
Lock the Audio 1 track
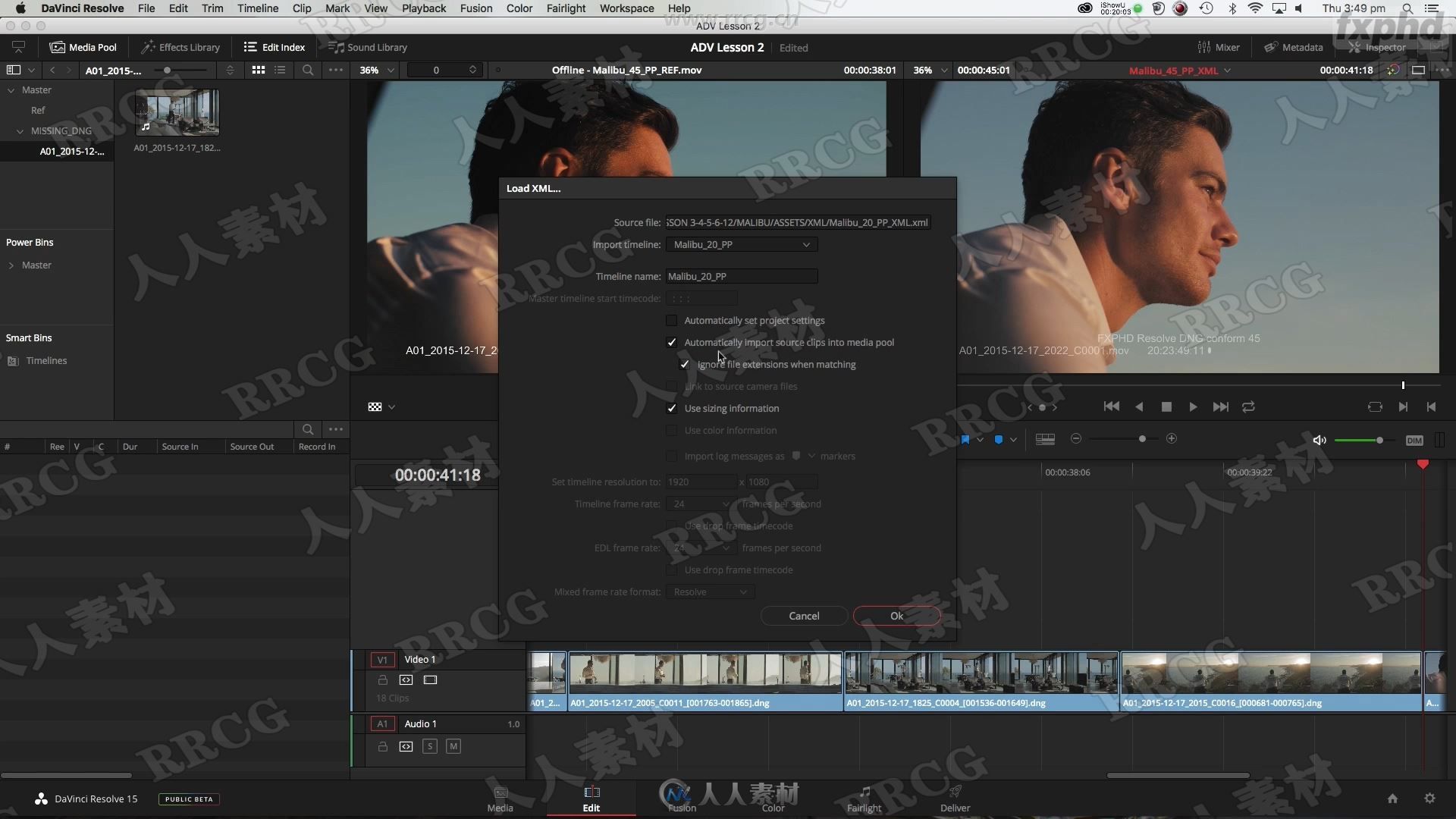point(383,747)
